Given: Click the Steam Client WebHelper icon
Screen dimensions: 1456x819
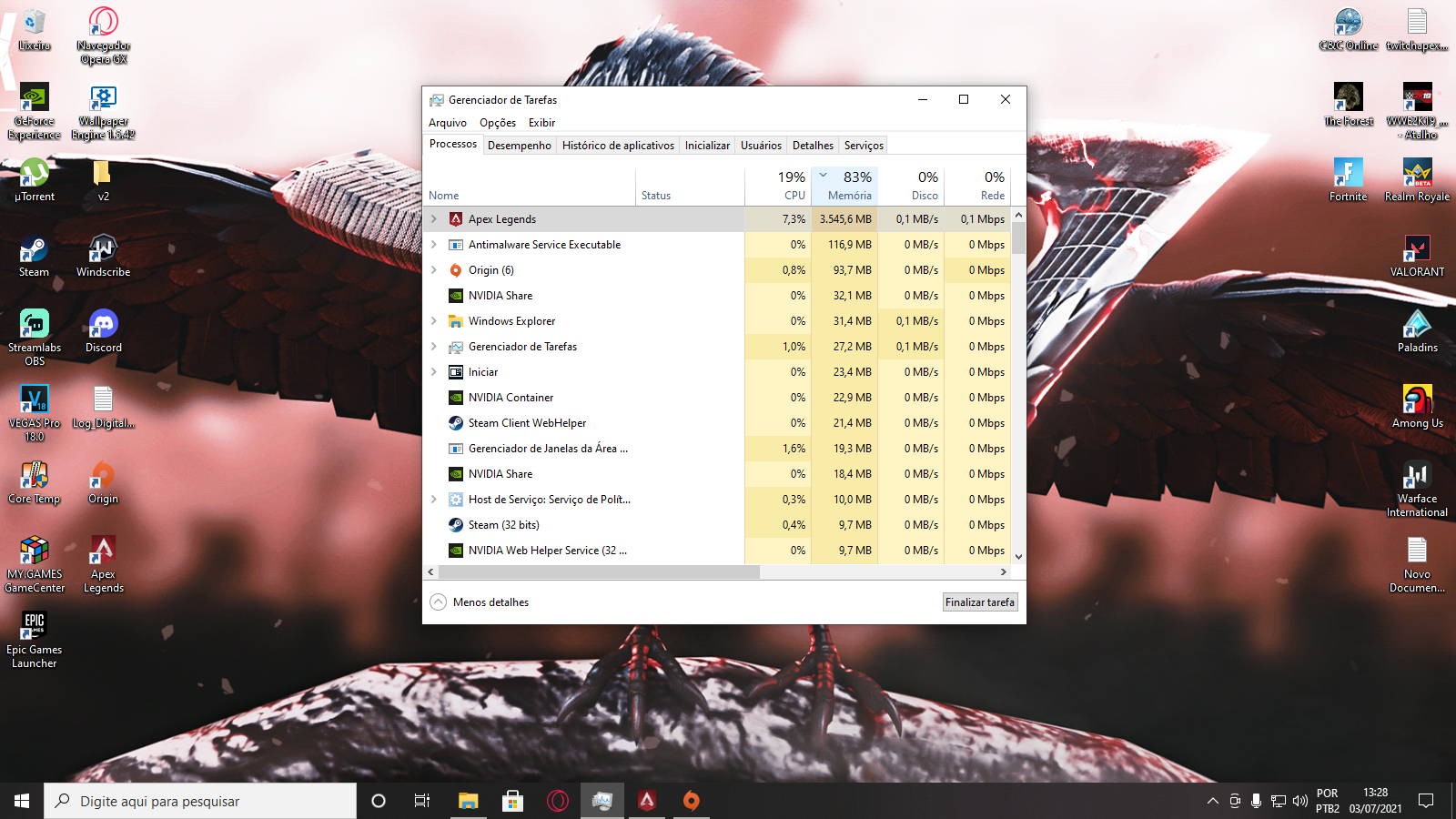Looking at the screenshot, I should pyautogui.click(x=456, y=423).
